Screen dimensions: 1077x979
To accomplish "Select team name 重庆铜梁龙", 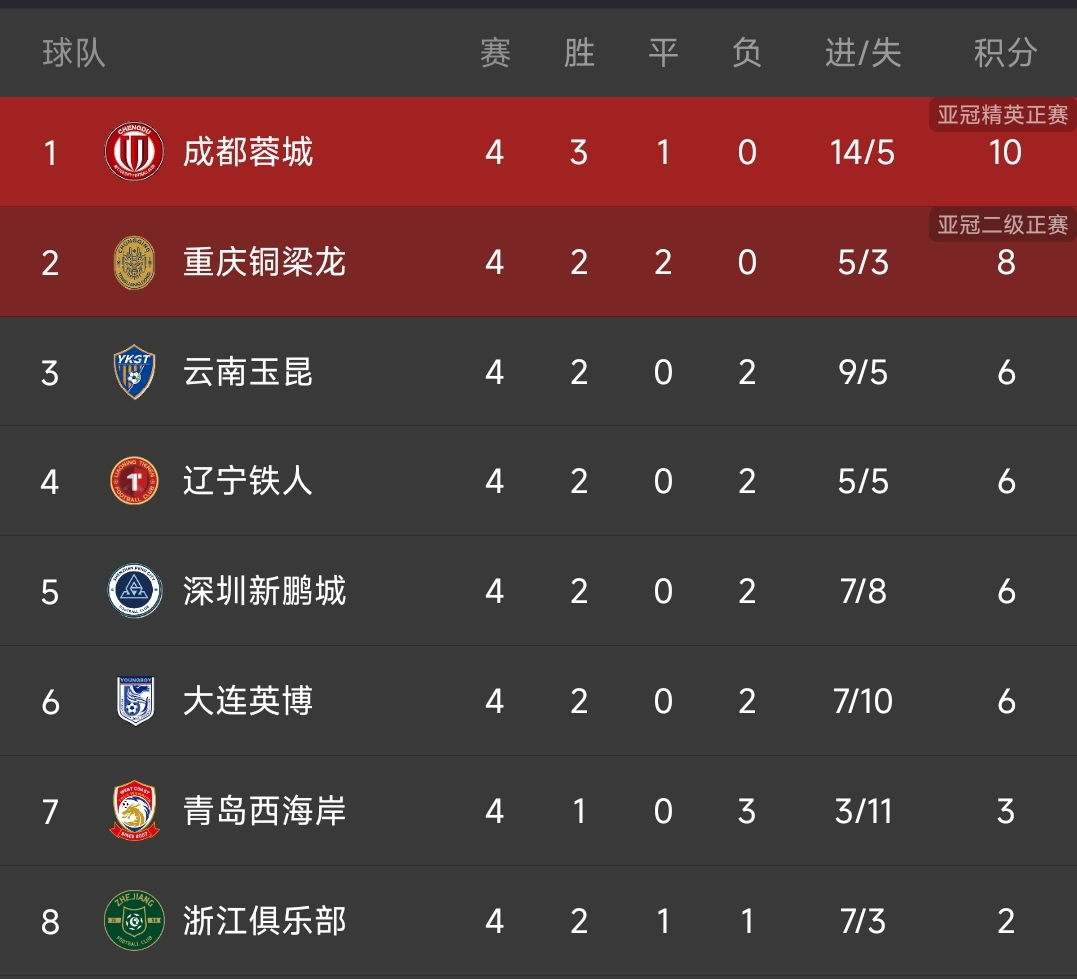I will click(x=264, y=262).
